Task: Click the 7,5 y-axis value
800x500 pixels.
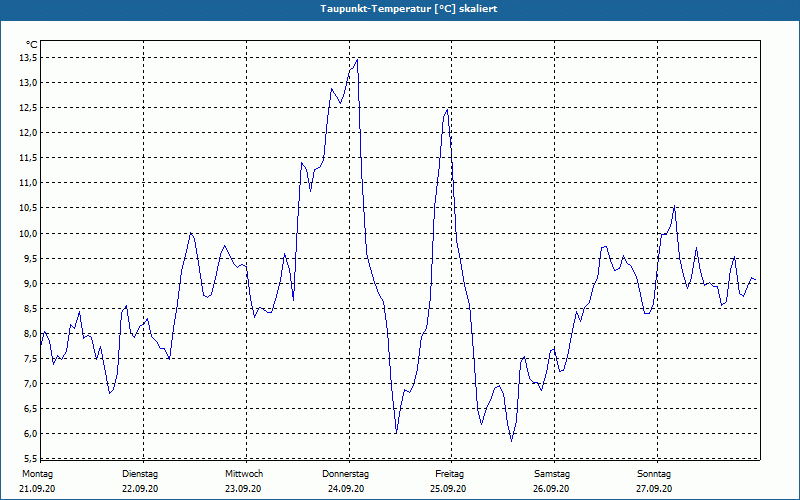Action: [31, 358]
